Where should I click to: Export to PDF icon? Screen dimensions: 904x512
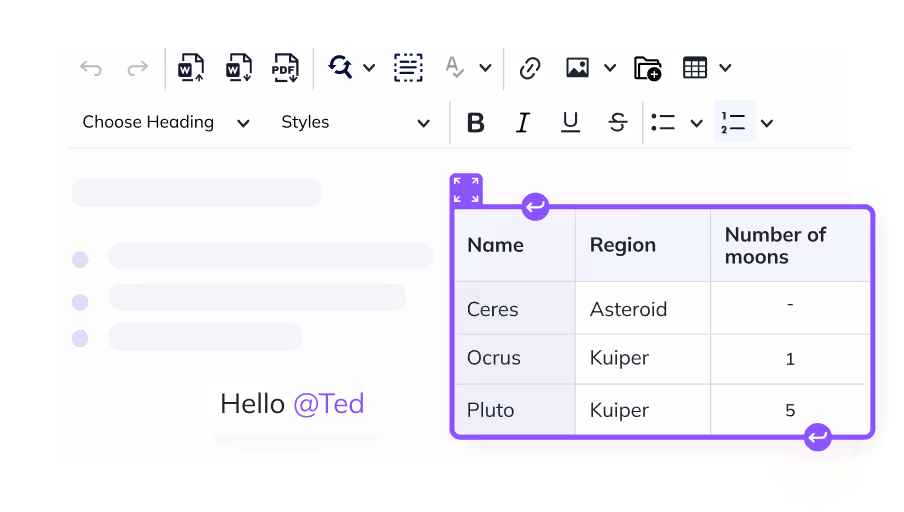pos(286,68)
